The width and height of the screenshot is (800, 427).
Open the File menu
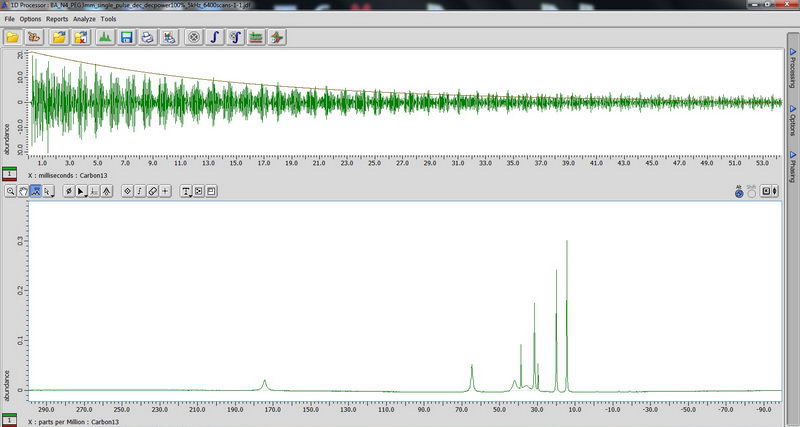10,19
